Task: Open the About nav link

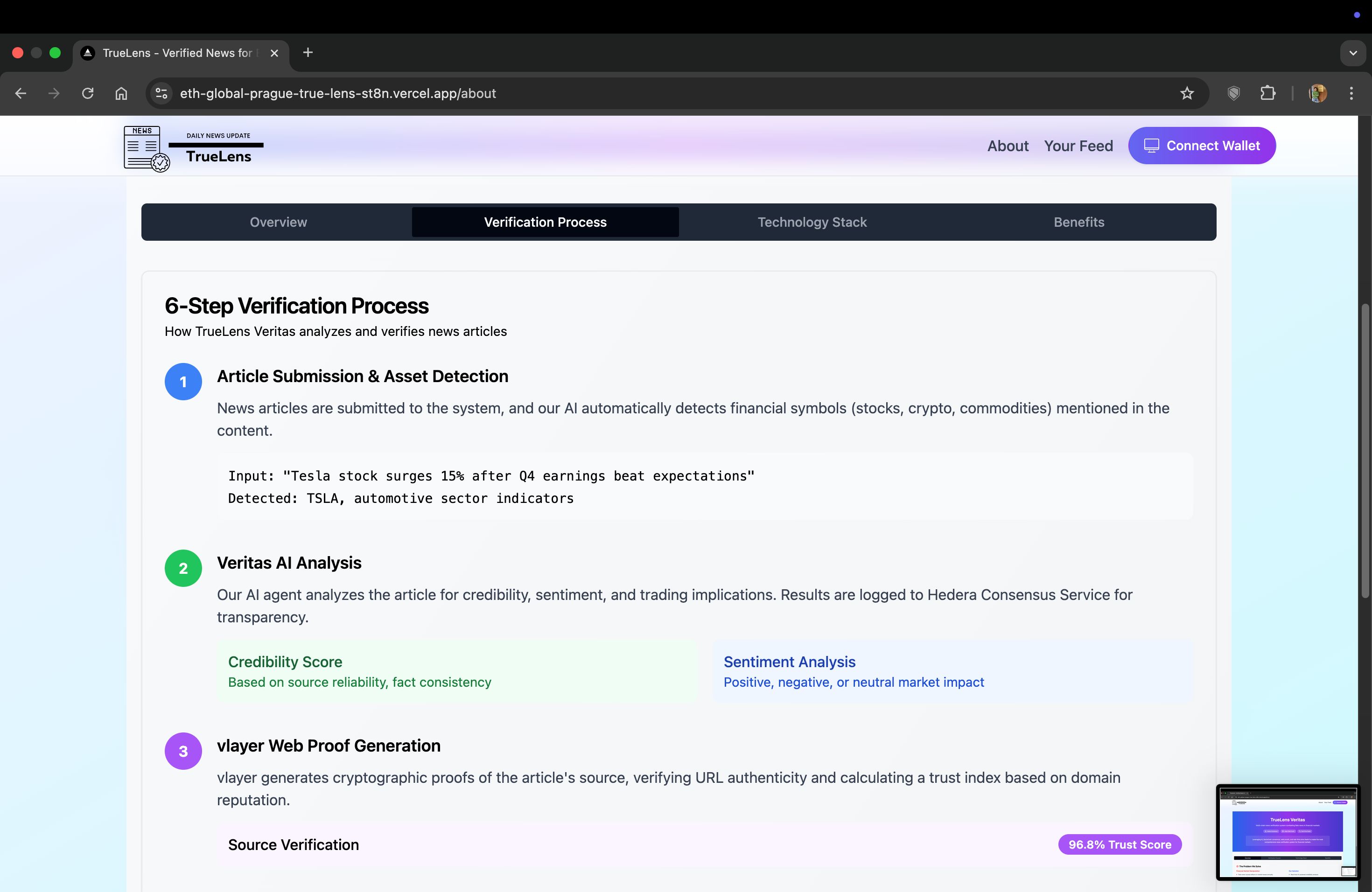Action: [1008, 146]
